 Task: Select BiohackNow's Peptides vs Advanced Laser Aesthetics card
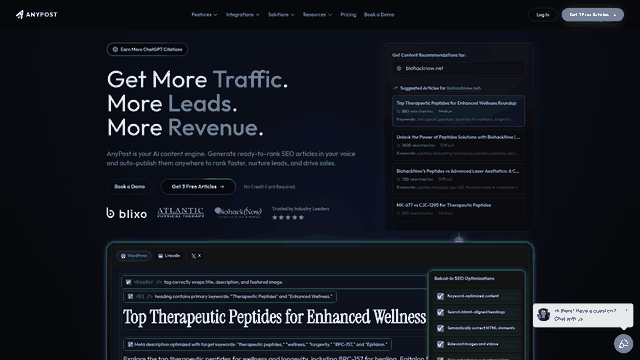pyautogui.click(x=458, y=179)
